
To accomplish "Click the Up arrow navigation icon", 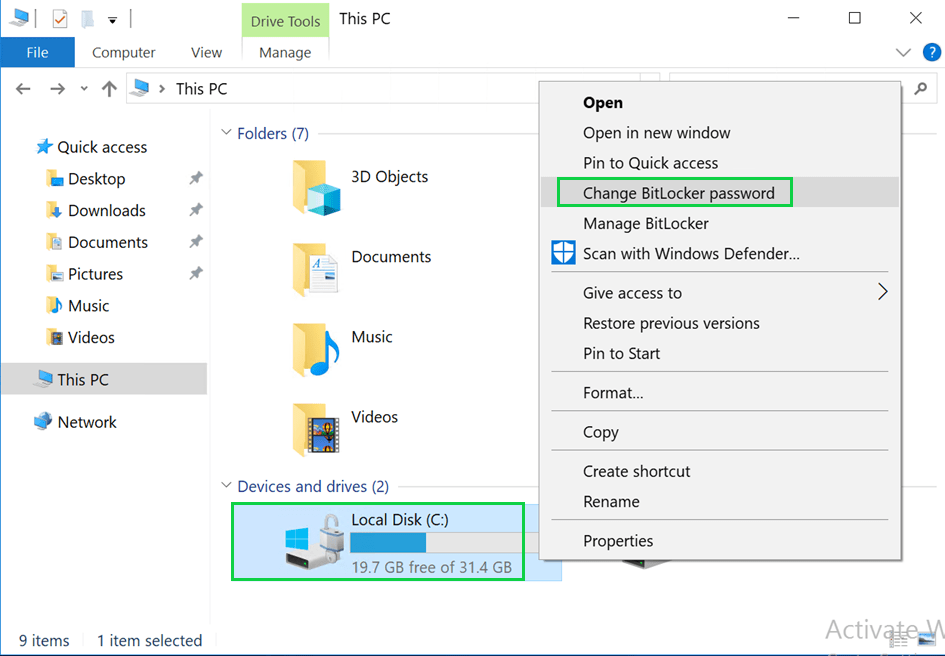I will [x=109, y=89].
